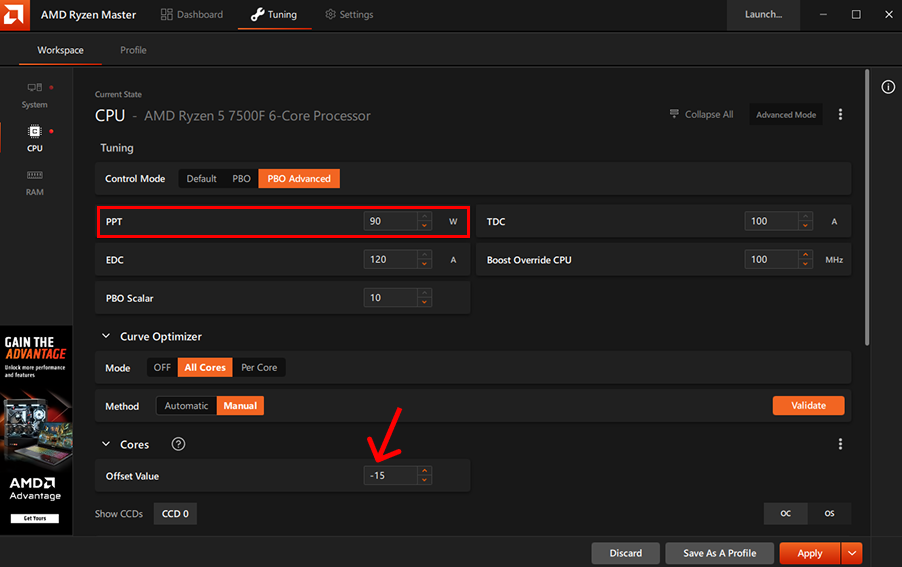Increase the TDC value with up arrow
This screenshot has height=567, width=902.
[805, 217]
